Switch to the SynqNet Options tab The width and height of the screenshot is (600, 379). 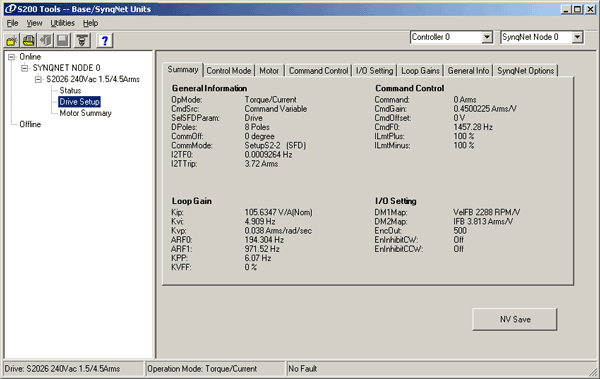526,71
